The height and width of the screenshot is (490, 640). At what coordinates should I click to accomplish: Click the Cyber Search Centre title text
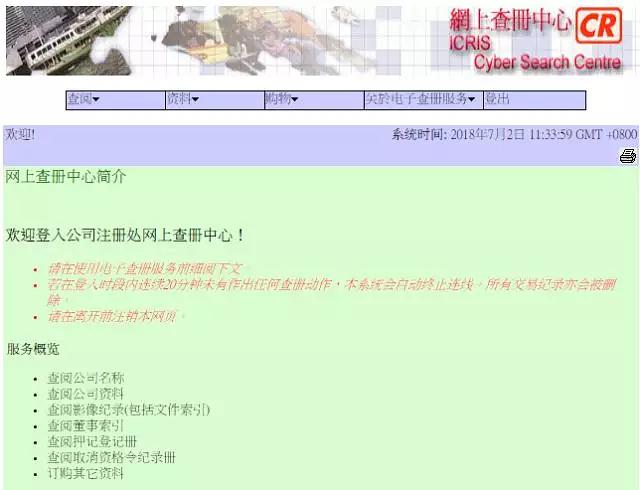(x=547, y=62)
